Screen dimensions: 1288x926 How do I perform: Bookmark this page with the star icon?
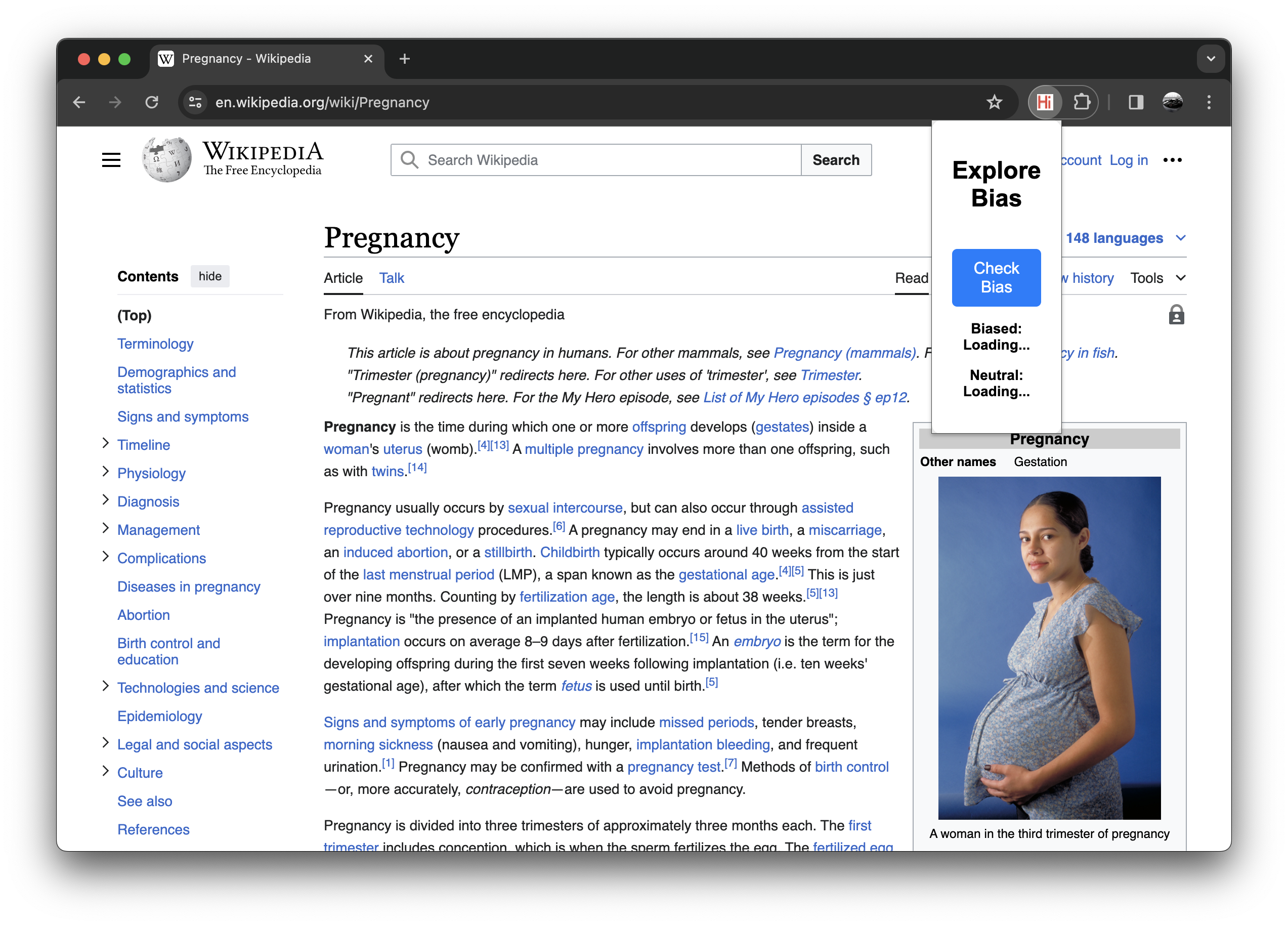click(x=994, y=102)
